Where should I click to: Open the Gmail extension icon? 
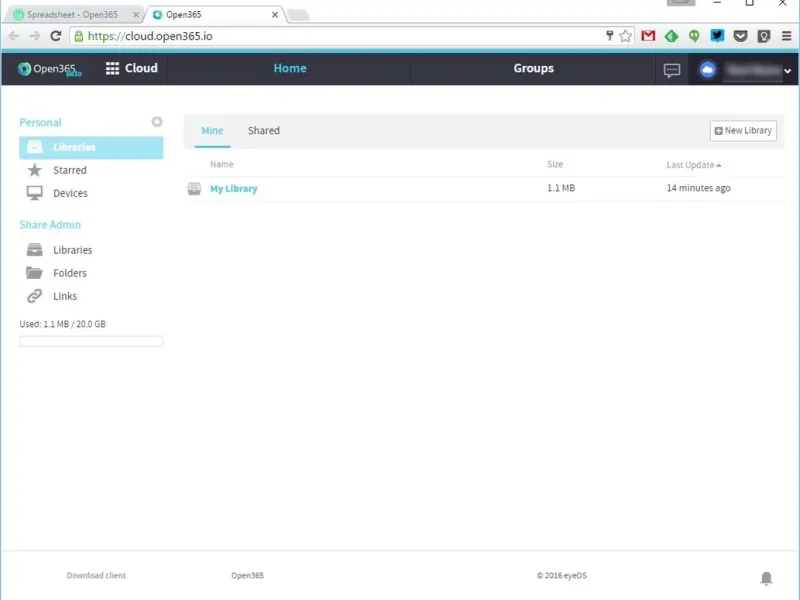[648, 36]
